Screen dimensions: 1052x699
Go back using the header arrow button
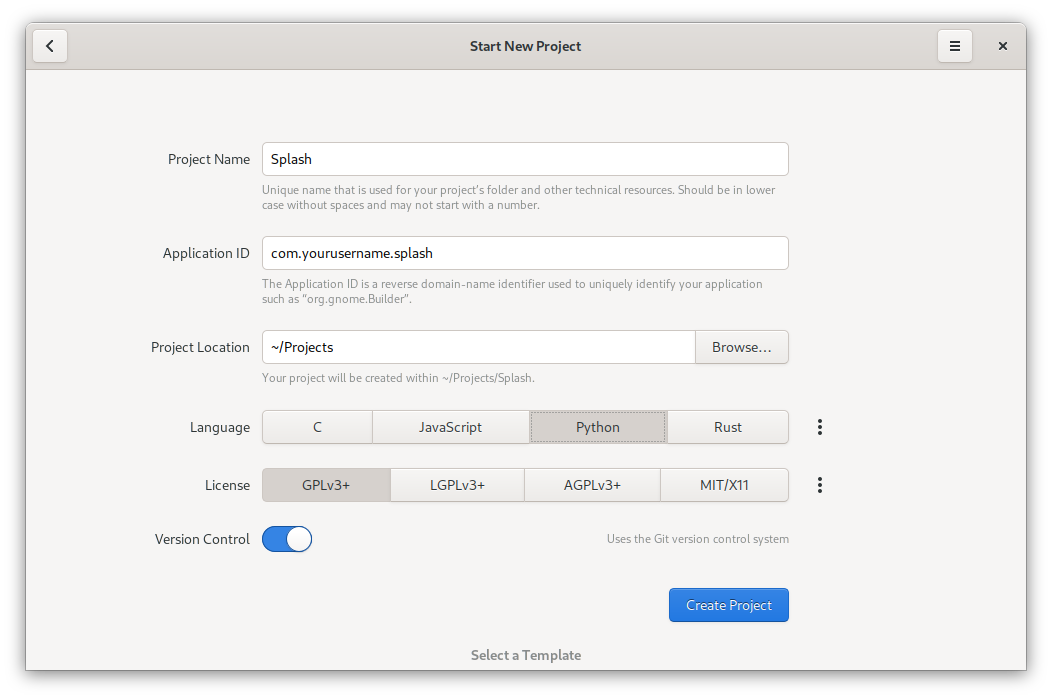click(50, 46)
